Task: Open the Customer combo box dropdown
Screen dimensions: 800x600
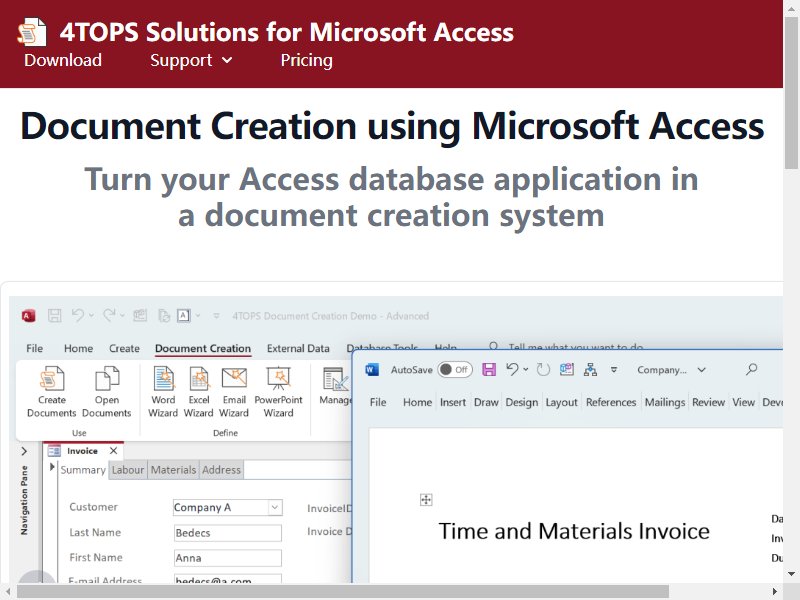Action: 274,507
